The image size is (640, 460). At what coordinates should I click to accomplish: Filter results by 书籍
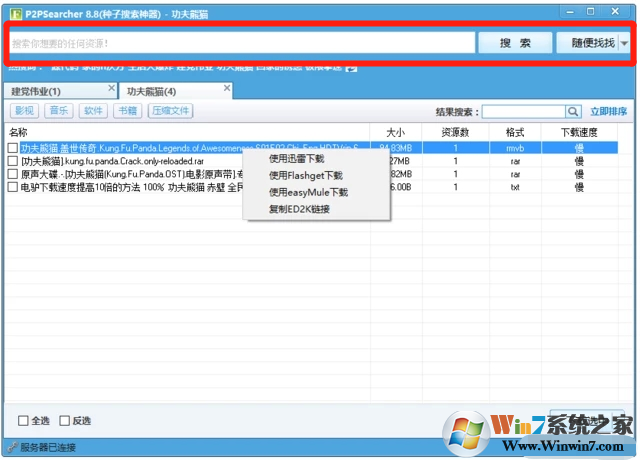pyautogui.click(x=127, y=111)
